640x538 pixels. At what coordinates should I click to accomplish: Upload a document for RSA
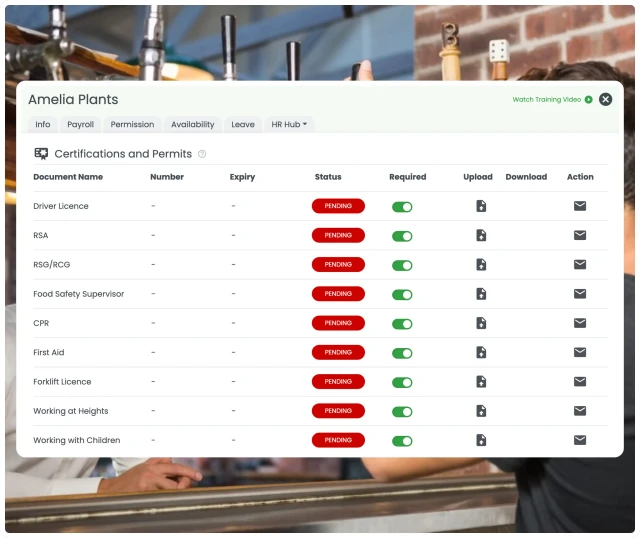[481, 236]
